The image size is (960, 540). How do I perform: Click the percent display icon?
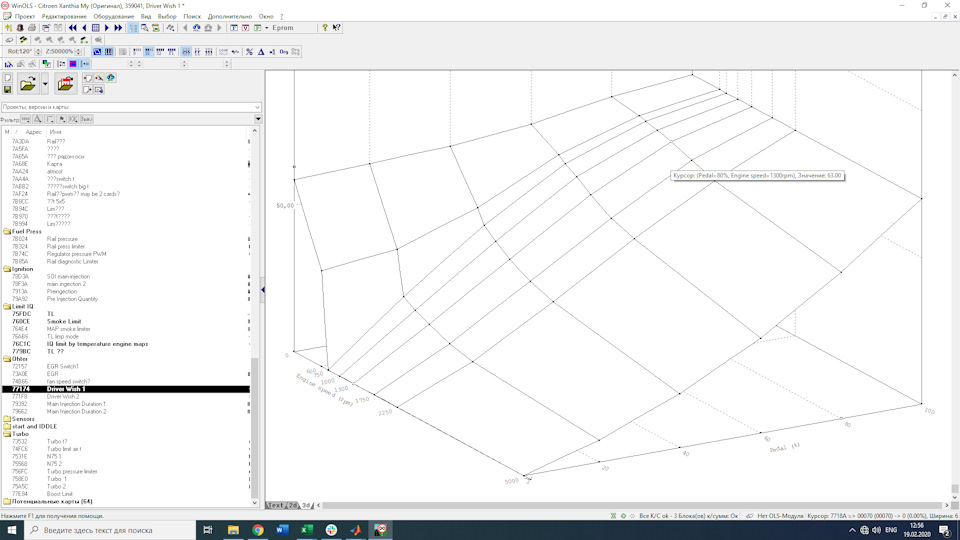coord(249,52)
